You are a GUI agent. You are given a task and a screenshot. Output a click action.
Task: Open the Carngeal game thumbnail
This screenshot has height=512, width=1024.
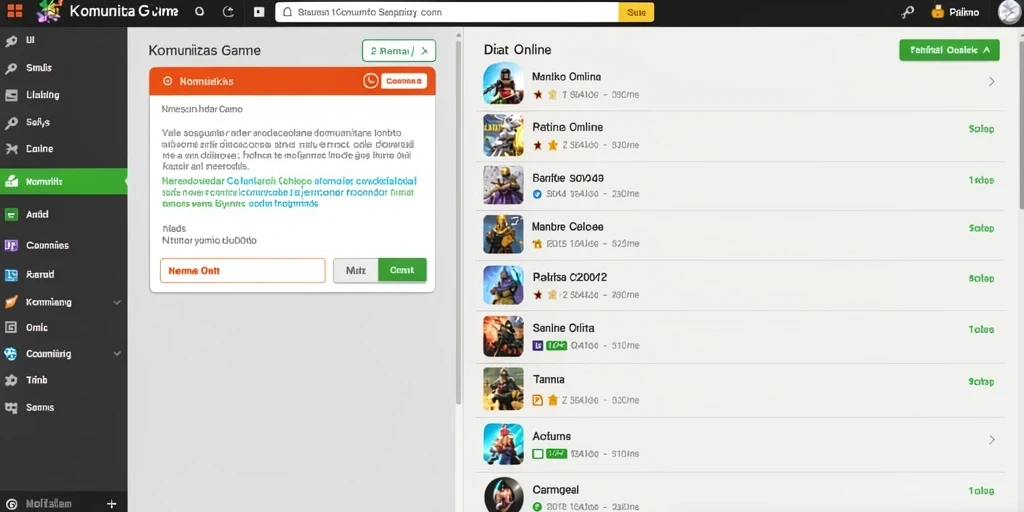[503, 494]
